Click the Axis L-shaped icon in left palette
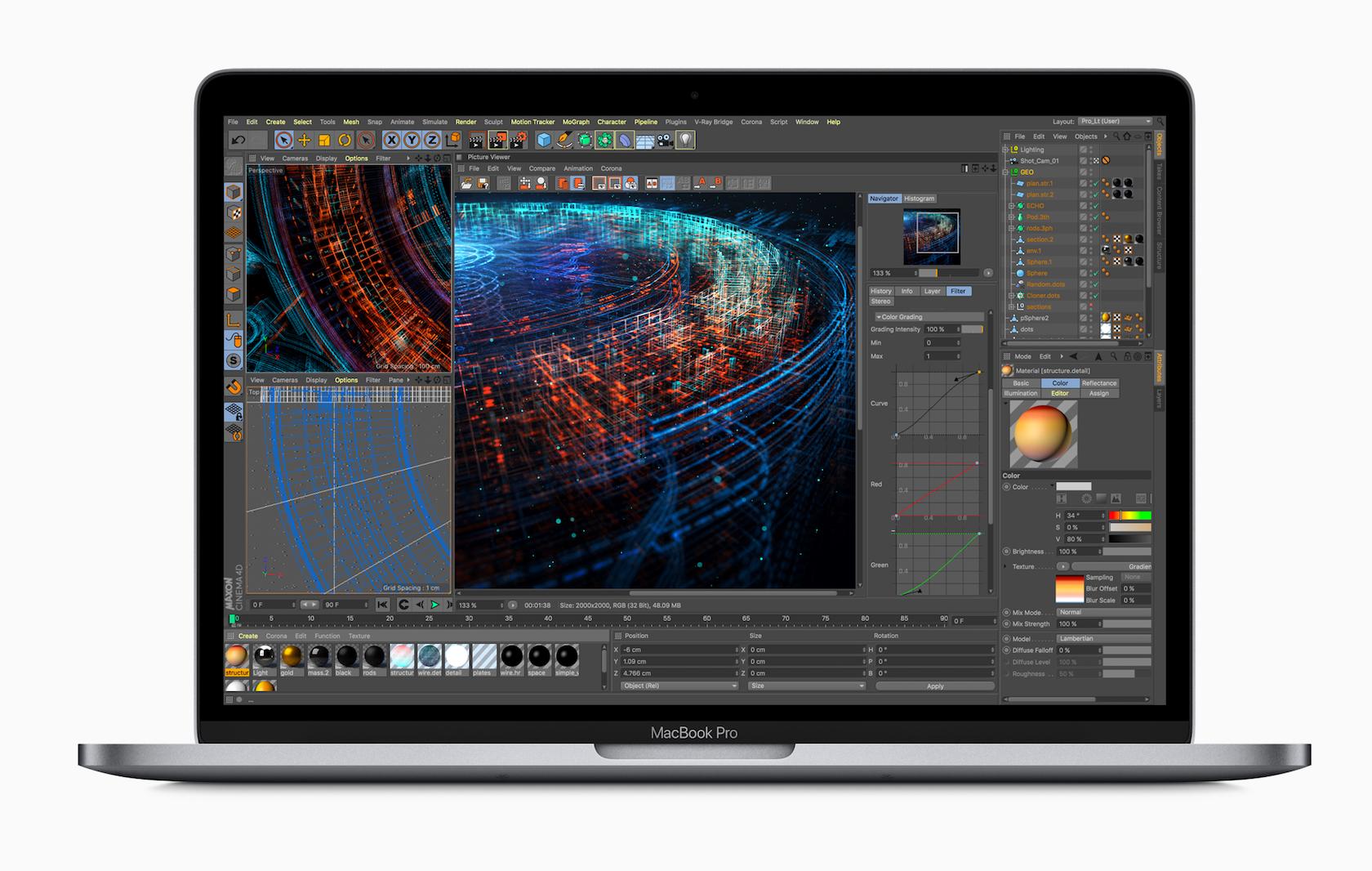The width and height of the screenshot is (1372, 871). [x=234, y=319]
